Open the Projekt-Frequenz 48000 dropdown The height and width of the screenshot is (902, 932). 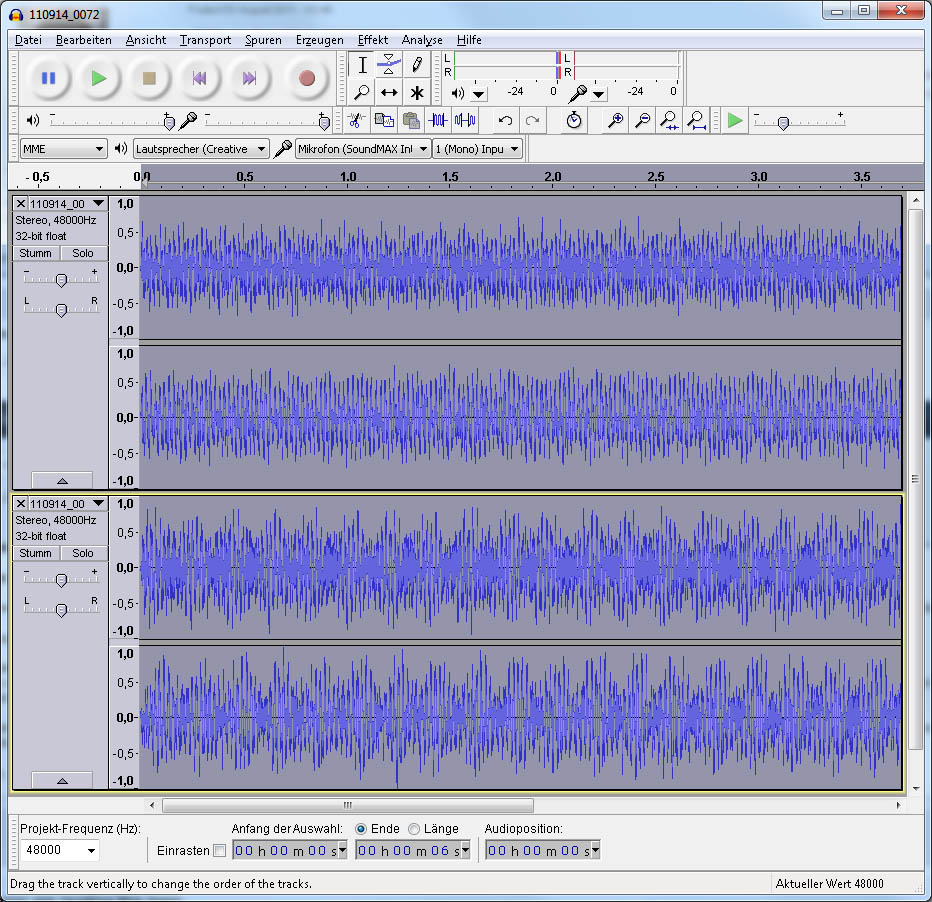60,850
